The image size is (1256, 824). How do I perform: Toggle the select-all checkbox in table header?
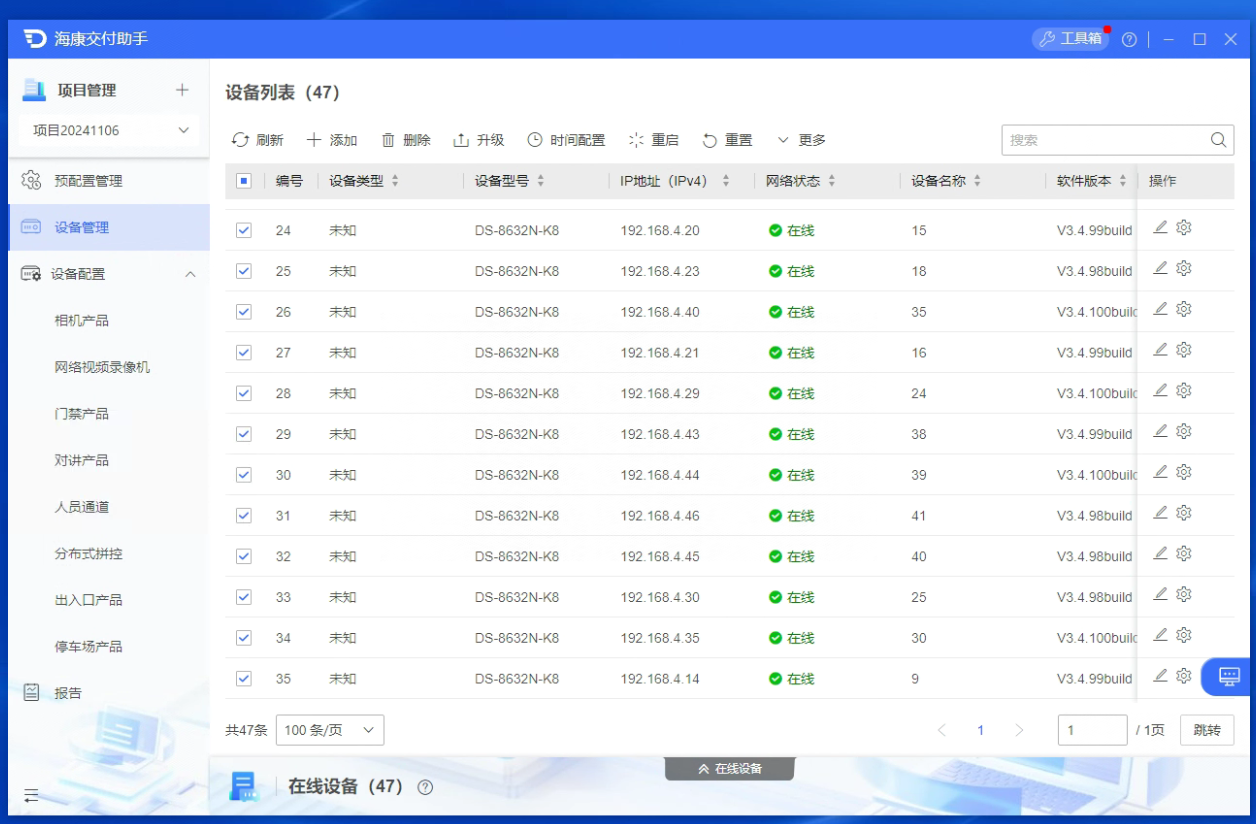point(244,181)
